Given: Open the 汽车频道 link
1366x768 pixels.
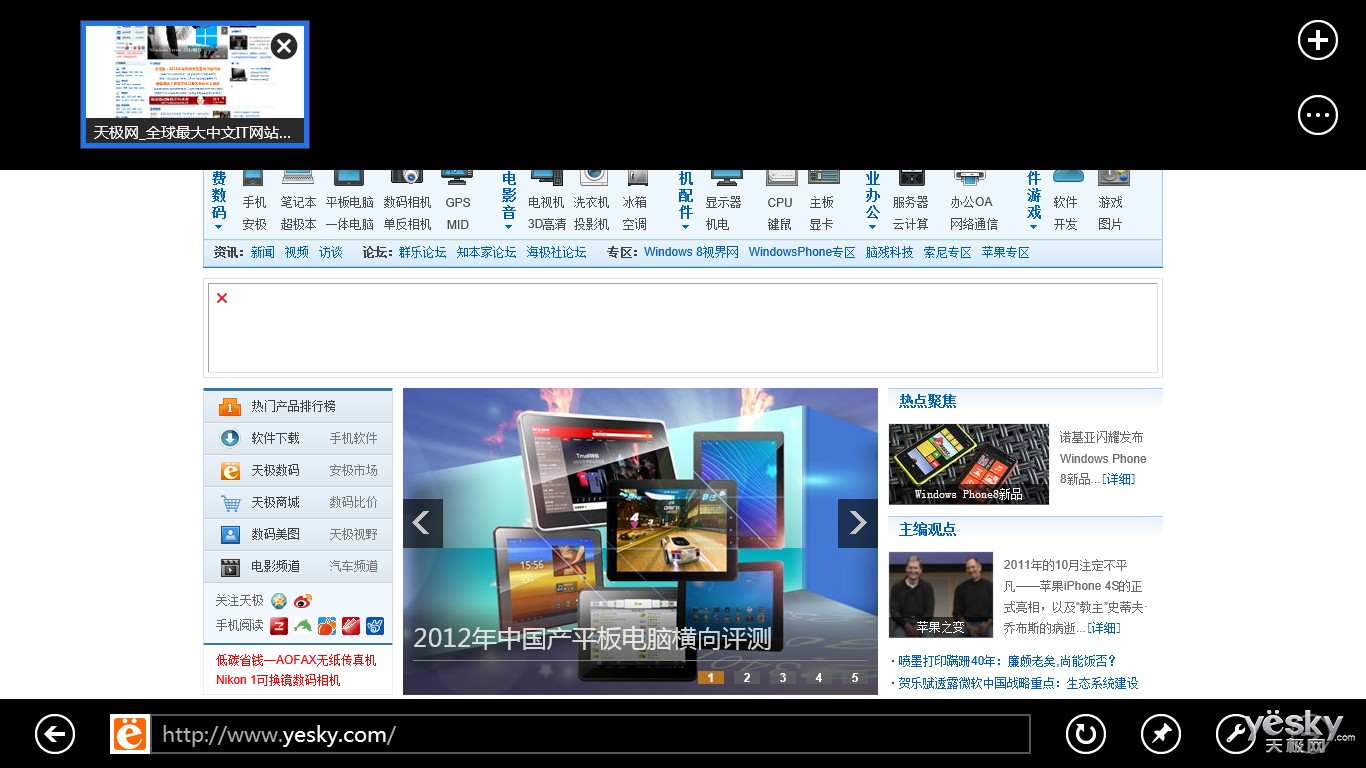Looking at the screenshot, I should click(354, 566).
